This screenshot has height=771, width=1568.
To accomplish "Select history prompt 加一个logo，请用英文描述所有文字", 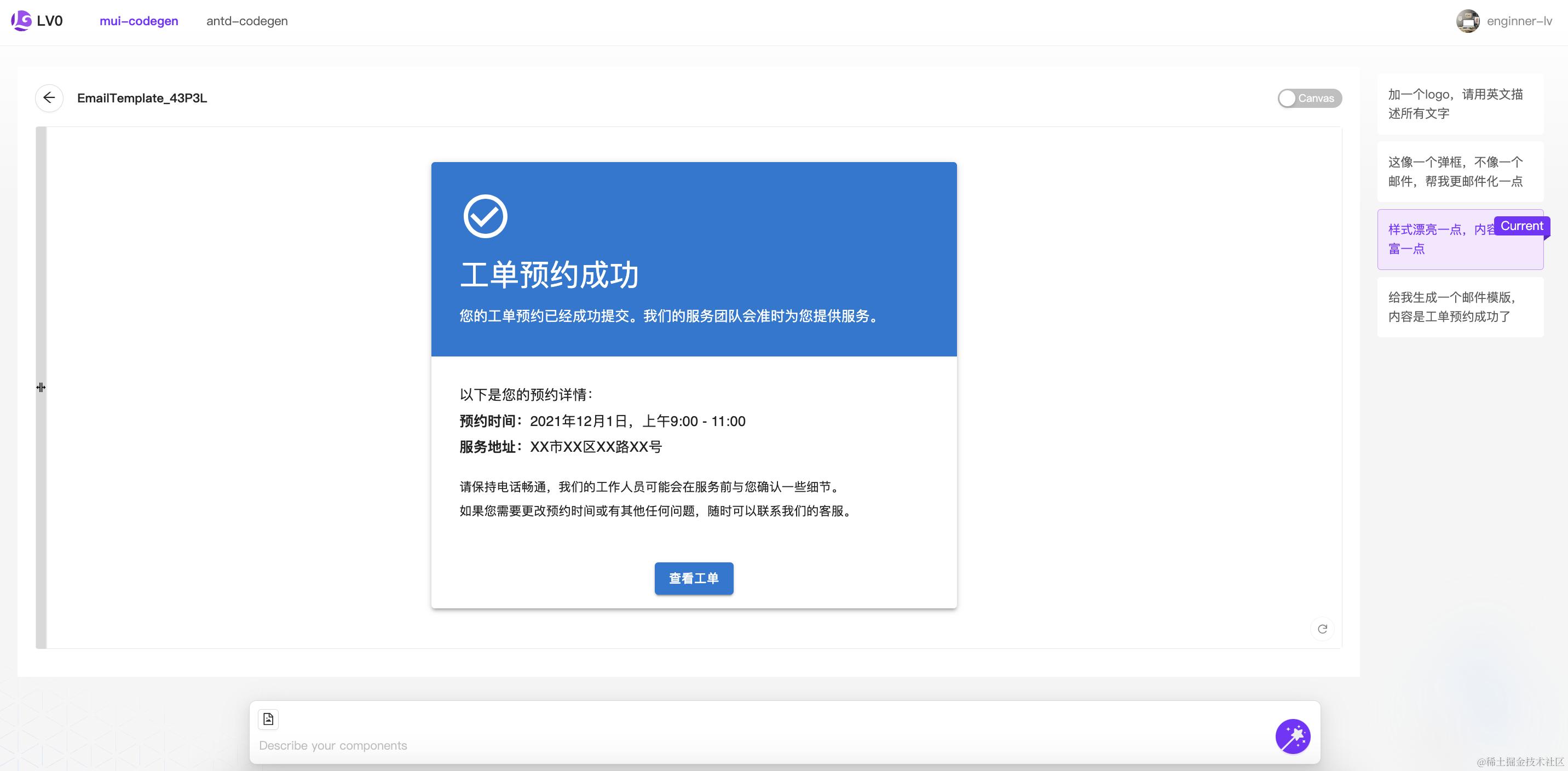I will [x=1460, y=104].
